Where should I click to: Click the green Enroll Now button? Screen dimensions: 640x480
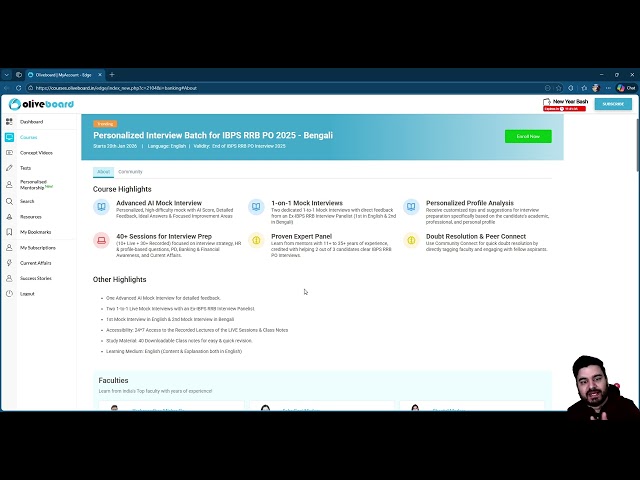pos(527,136)
